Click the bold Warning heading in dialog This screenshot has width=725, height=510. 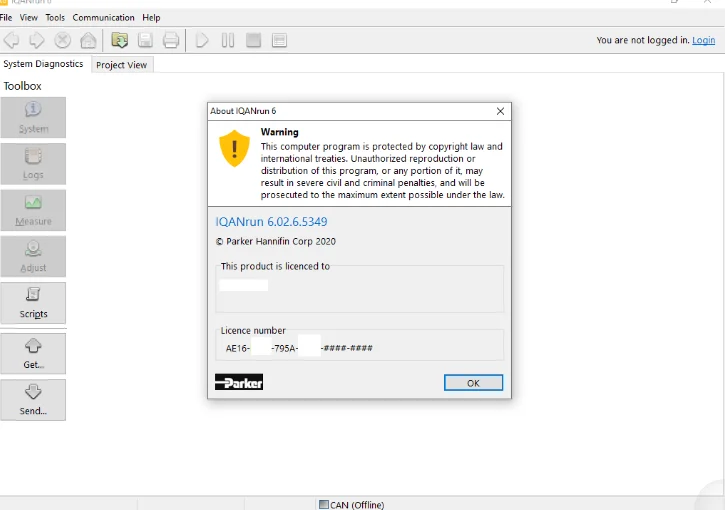pyautogui.click(x=280, y=132)
